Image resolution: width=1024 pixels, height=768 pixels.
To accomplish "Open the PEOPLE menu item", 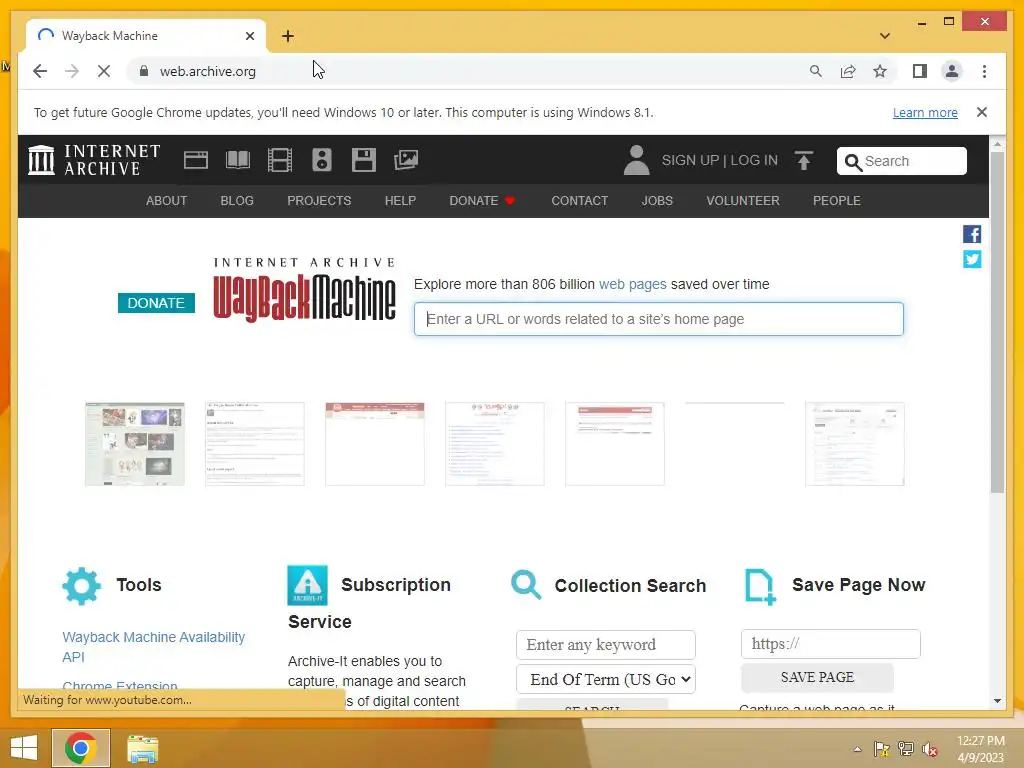I will [837, 200].
